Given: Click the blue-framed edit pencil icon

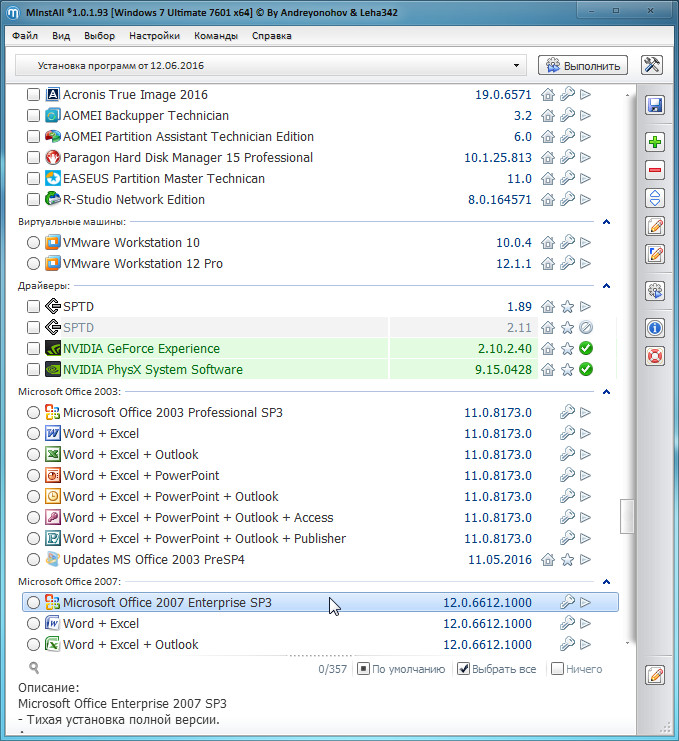Looking at the screenshot, I should click(x=655, y=254).
